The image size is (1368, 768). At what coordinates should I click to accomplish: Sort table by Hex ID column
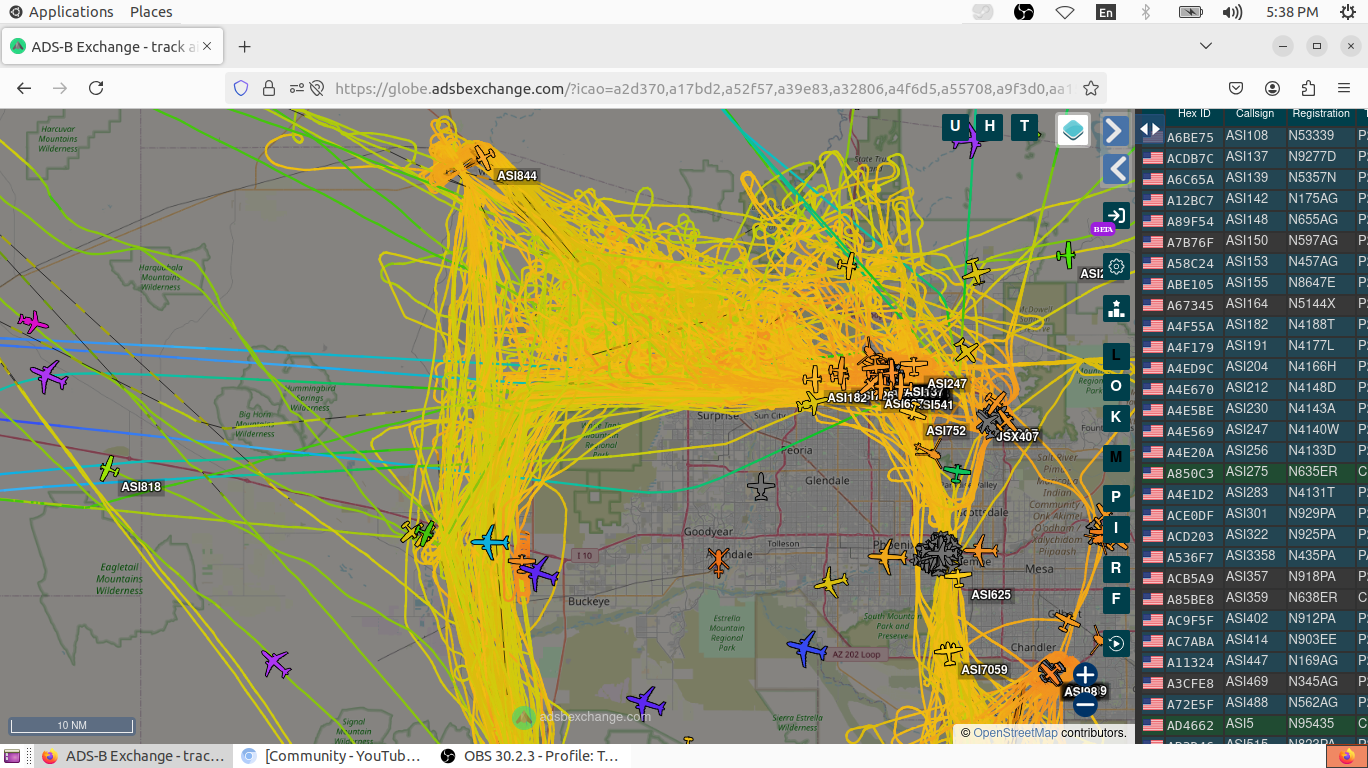[x=1194, y=114]
